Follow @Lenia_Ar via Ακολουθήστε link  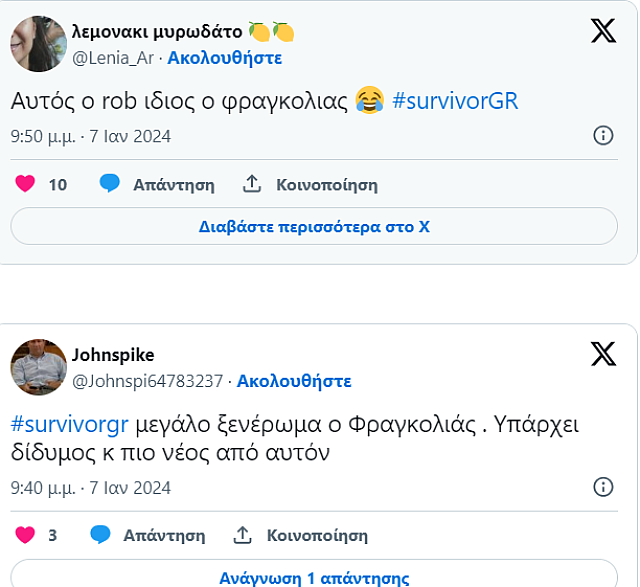click(224, 58)
